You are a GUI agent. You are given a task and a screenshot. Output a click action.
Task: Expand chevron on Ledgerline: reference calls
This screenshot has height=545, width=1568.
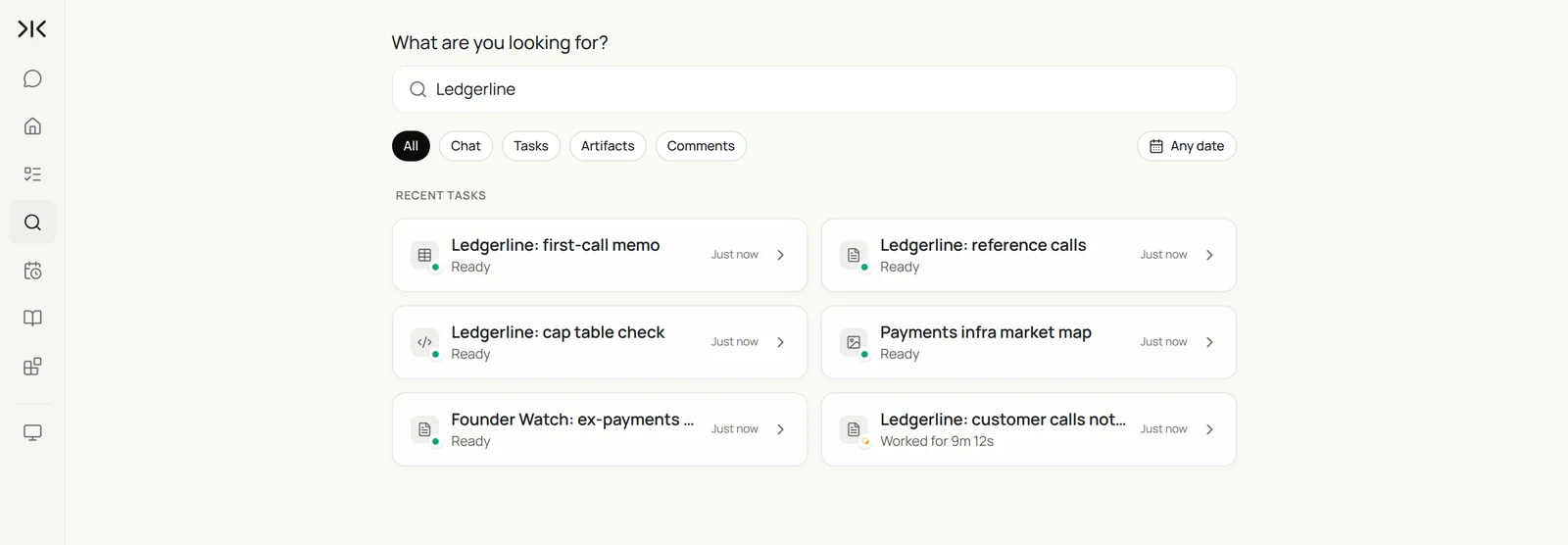coord(1210,255)
